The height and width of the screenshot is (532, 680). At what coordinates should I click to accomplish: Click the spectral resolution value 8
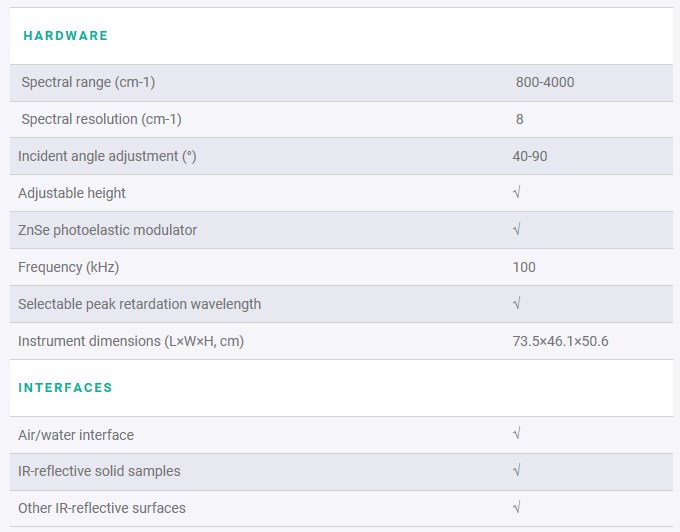pos(520,119)
